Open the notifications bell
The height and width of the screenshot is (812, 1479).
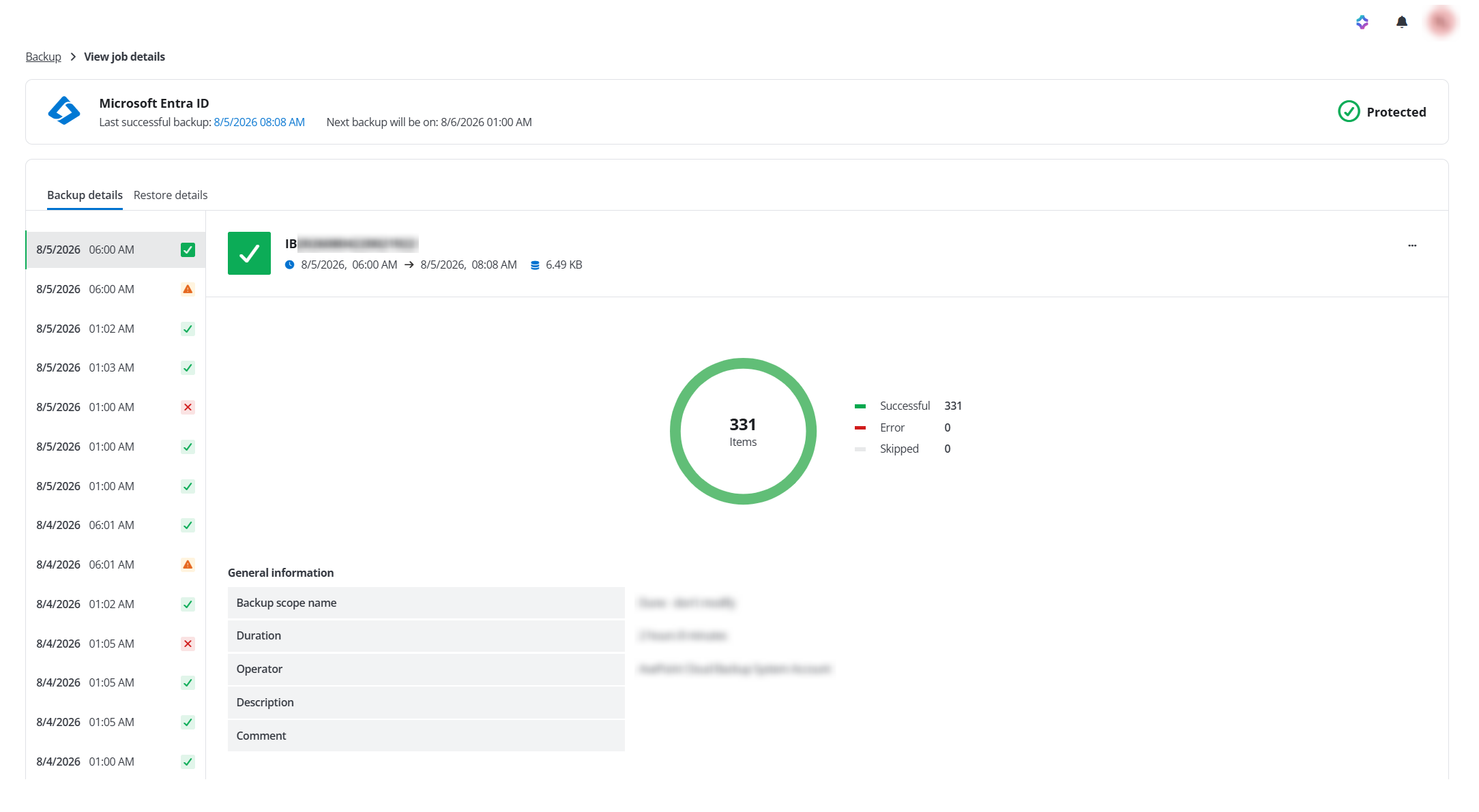click(1401, 22)
